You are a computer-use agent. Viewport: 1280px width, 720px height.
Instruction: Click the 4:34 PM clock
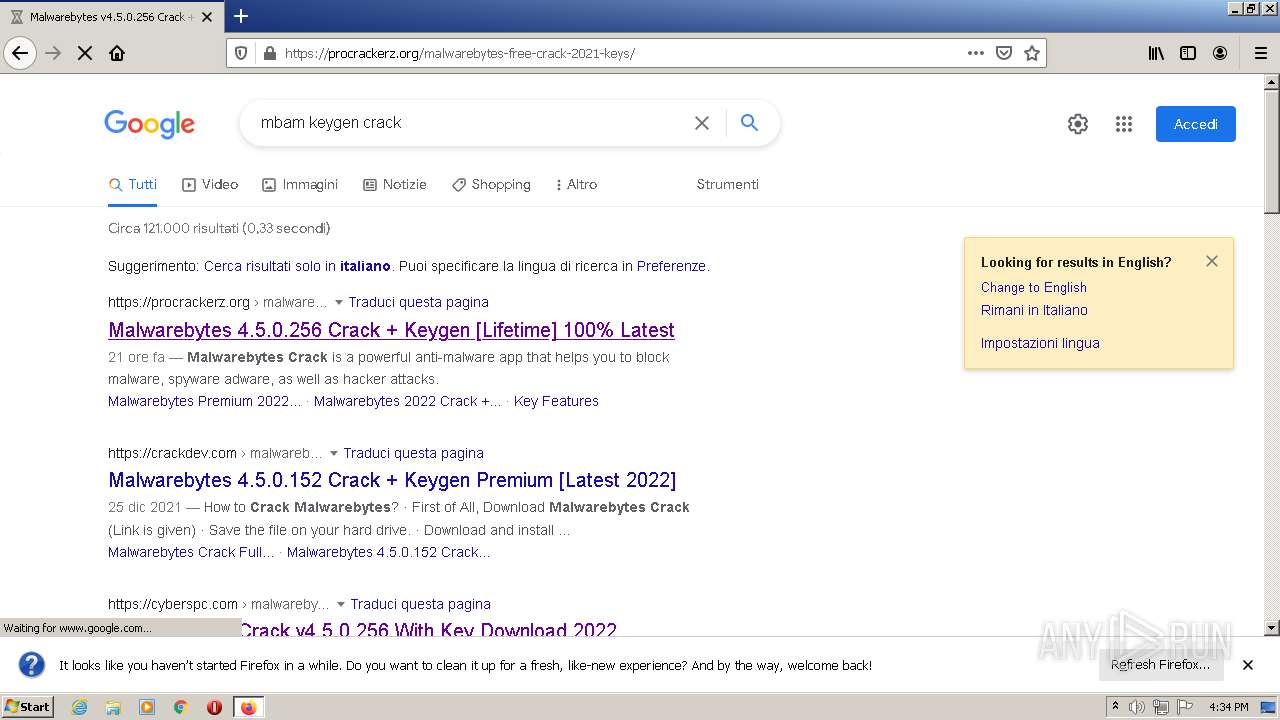(x=1228, y=707)
